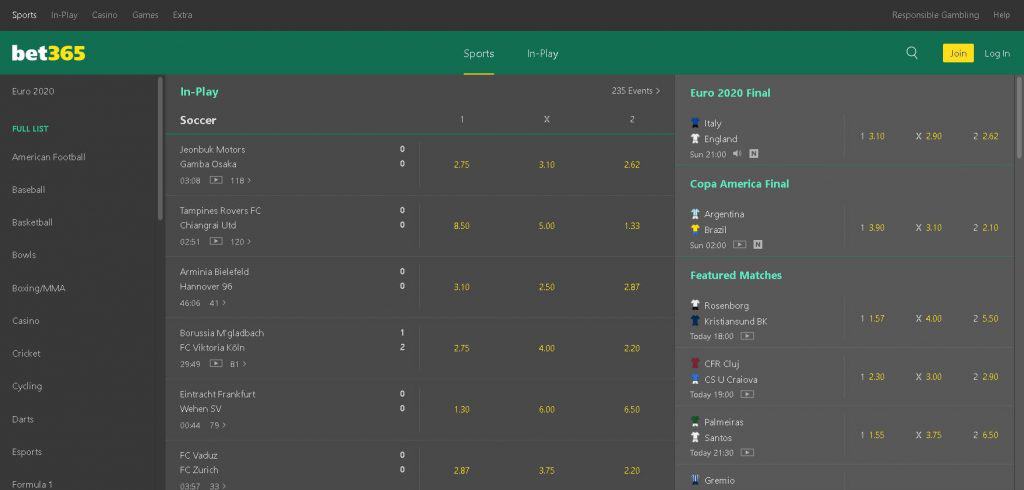Switch to In-Play tab in green header
This screenshot has height=490, width=1024.
(543, 54)
